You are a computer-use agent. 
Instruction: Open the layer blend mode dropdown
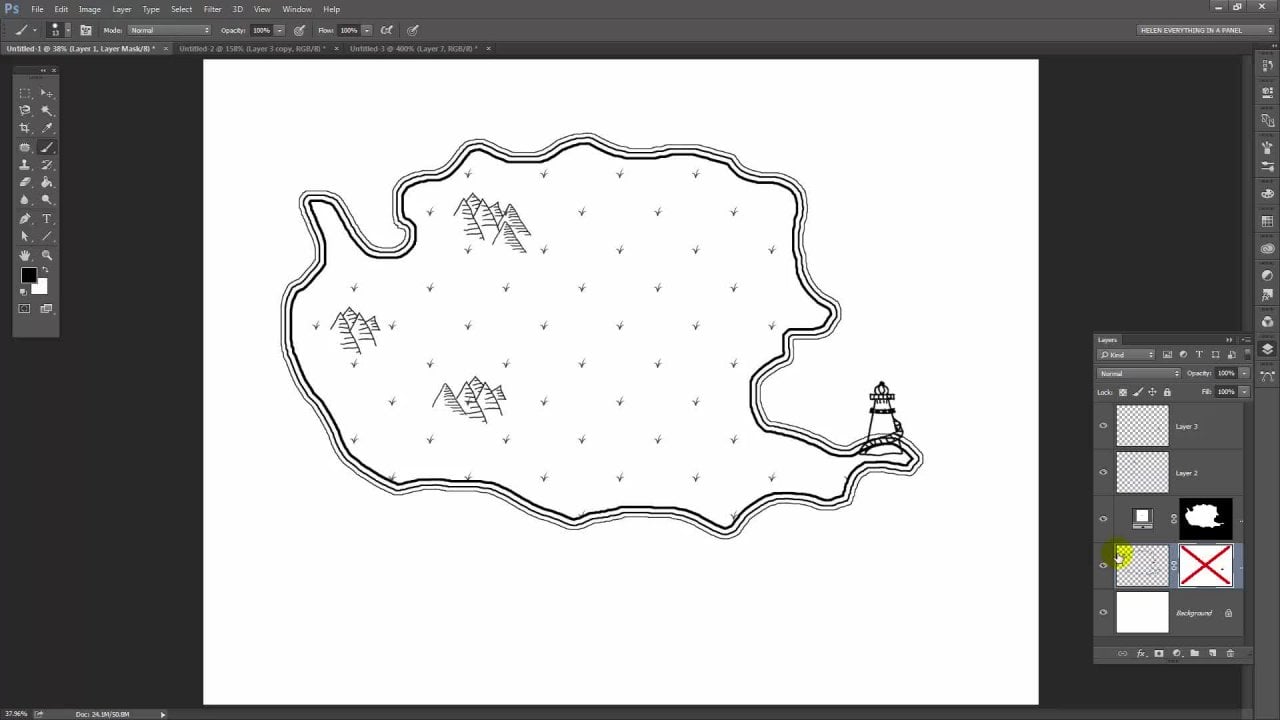coord(1138,373)
